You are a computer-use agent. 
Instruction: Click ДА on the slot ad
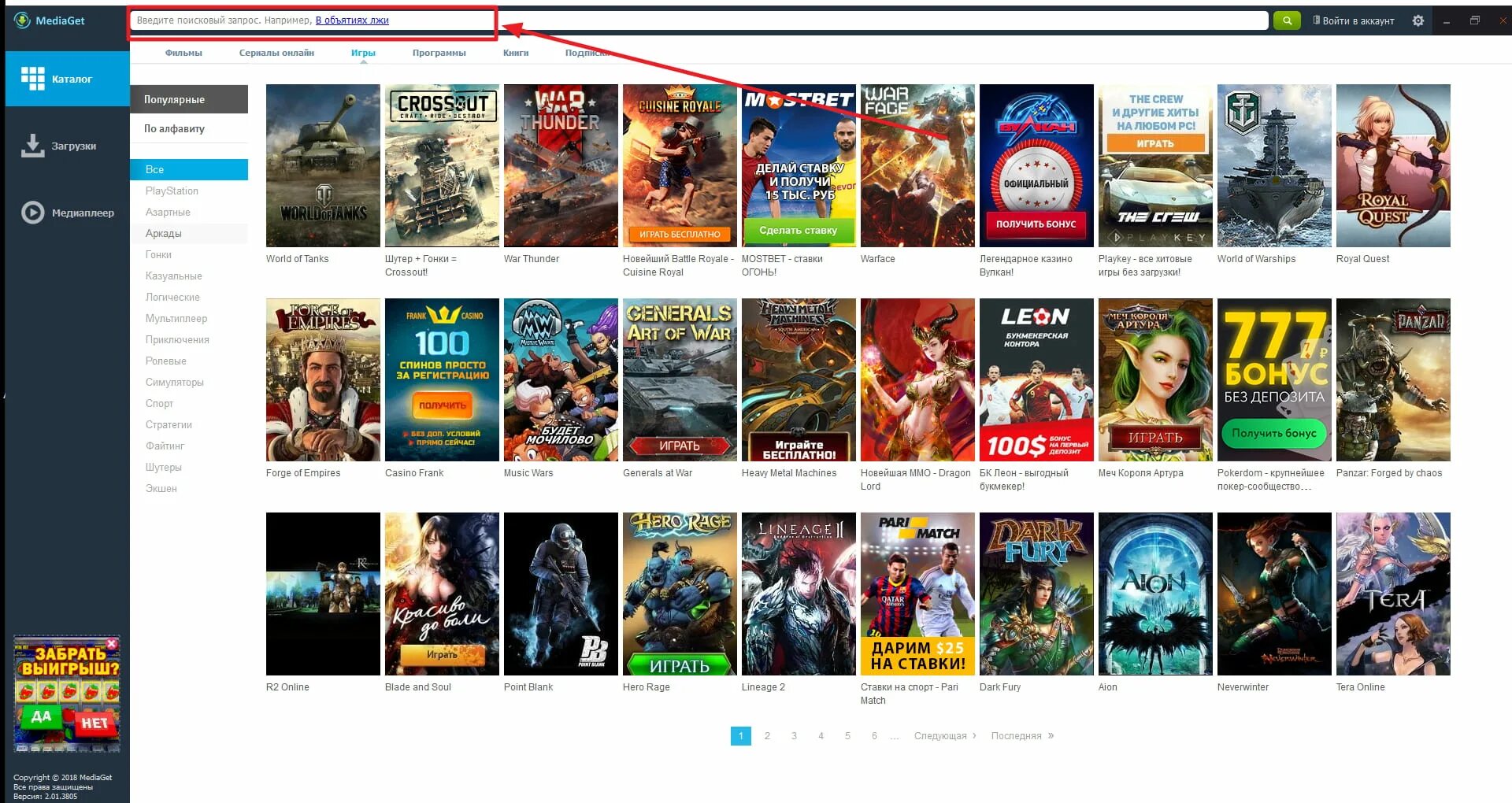(41, 717)
